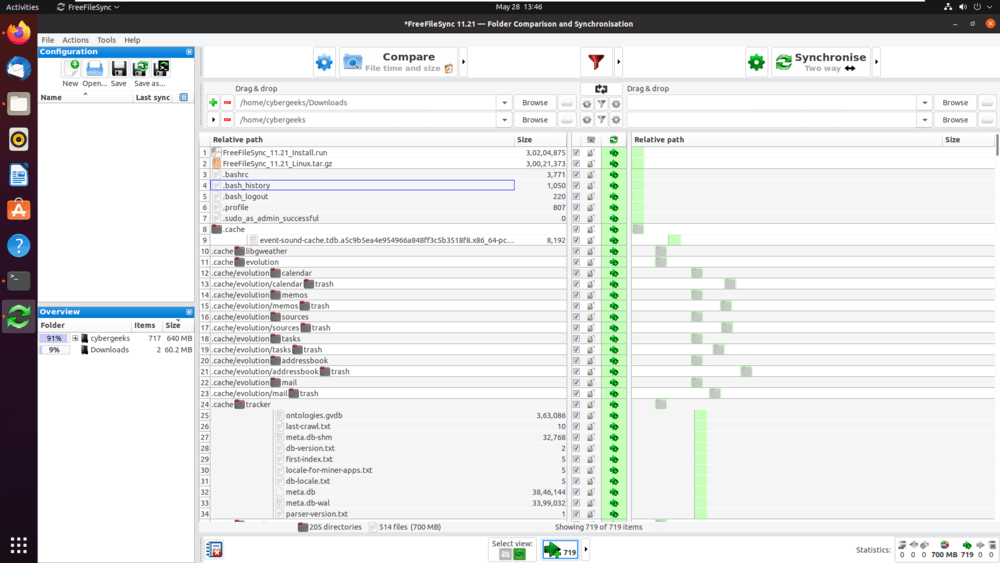The image size is (1000, 563).
Task: Uncheck the .bash_history row checkbox
Action: pos(577,186)
